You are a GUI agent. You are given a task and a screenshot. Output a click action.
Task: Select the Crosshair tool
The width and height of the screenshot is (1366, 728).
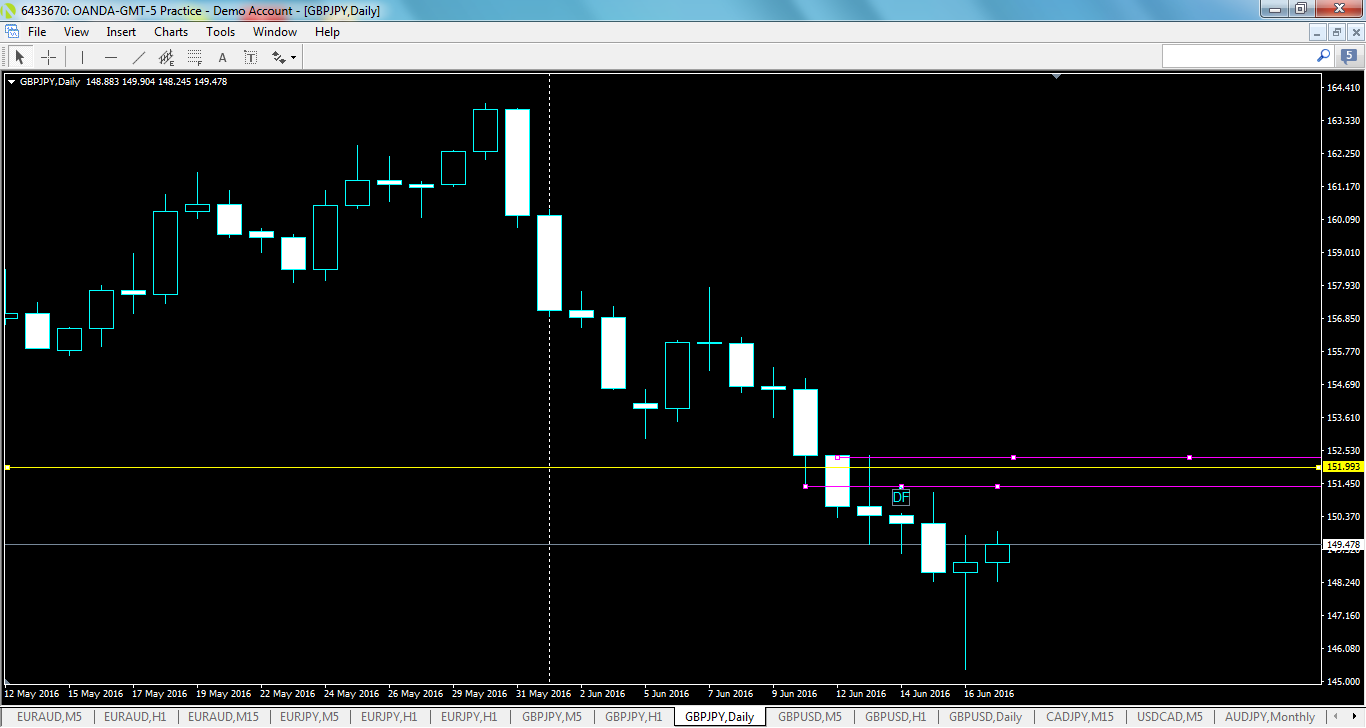(x=48, y=57)
